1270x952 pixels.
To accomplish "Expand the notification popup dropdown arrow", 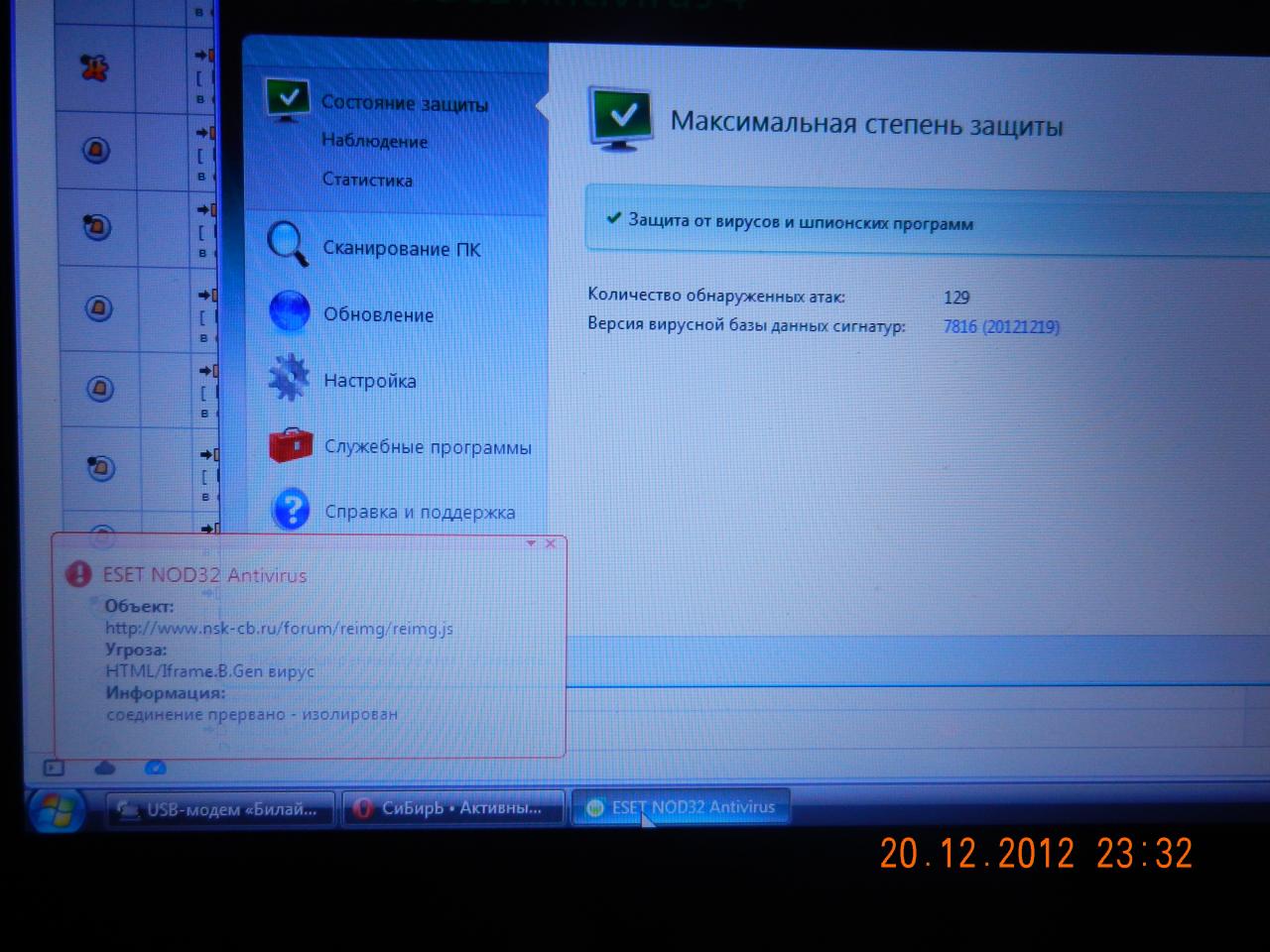I will pyautogui.click(x=531, y=543).
